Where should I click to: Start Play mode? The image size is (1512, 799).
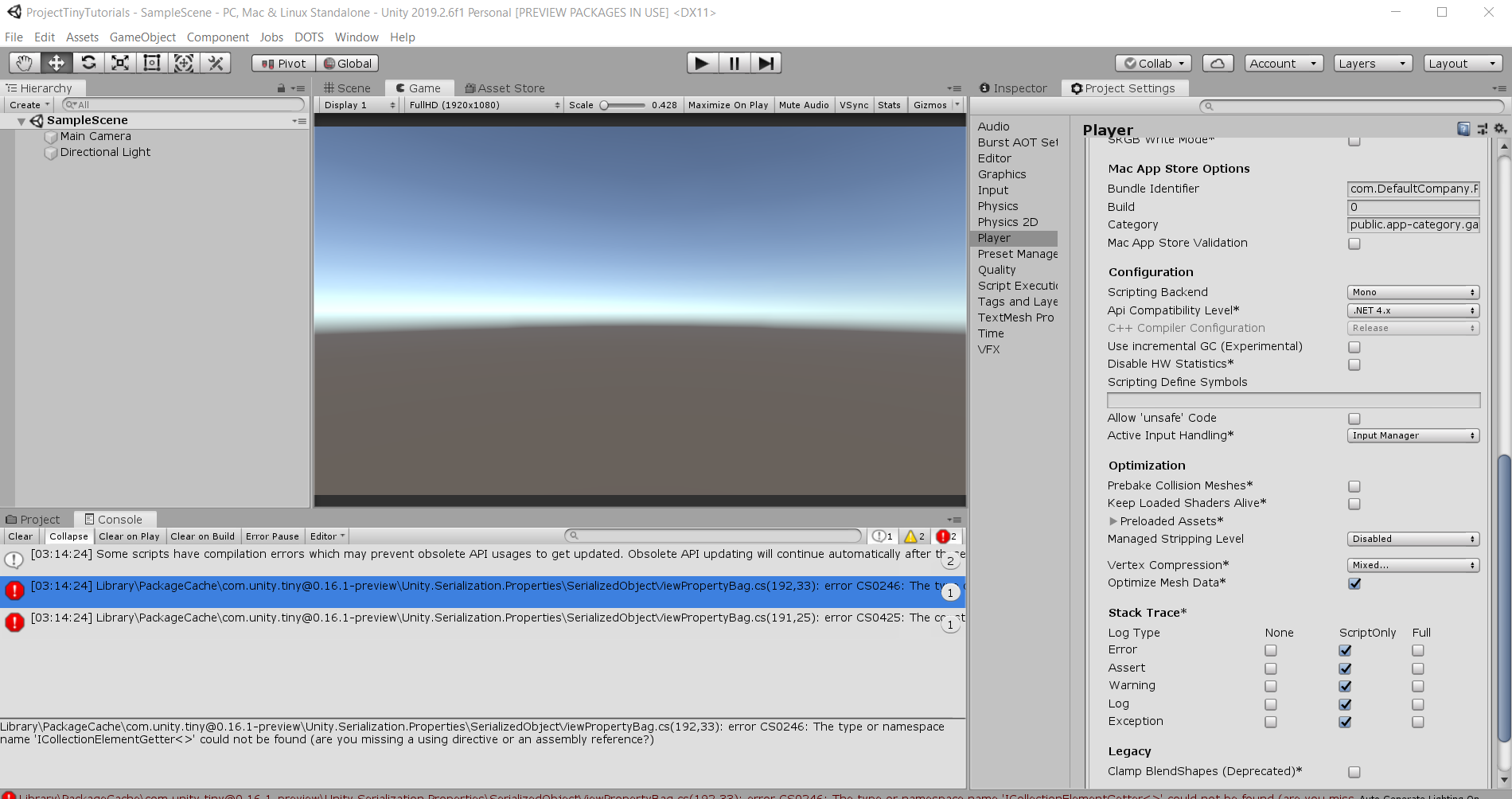pyautogui.click(x=702, y=63)
